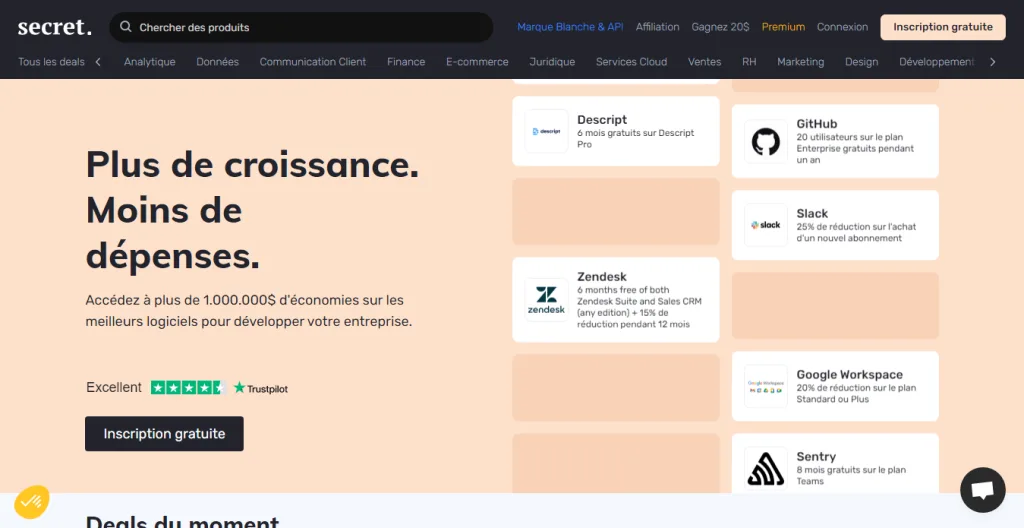Click the Descript logo icon
The height and width of the screenshot is (528, 1024).
tap(547, 131)
